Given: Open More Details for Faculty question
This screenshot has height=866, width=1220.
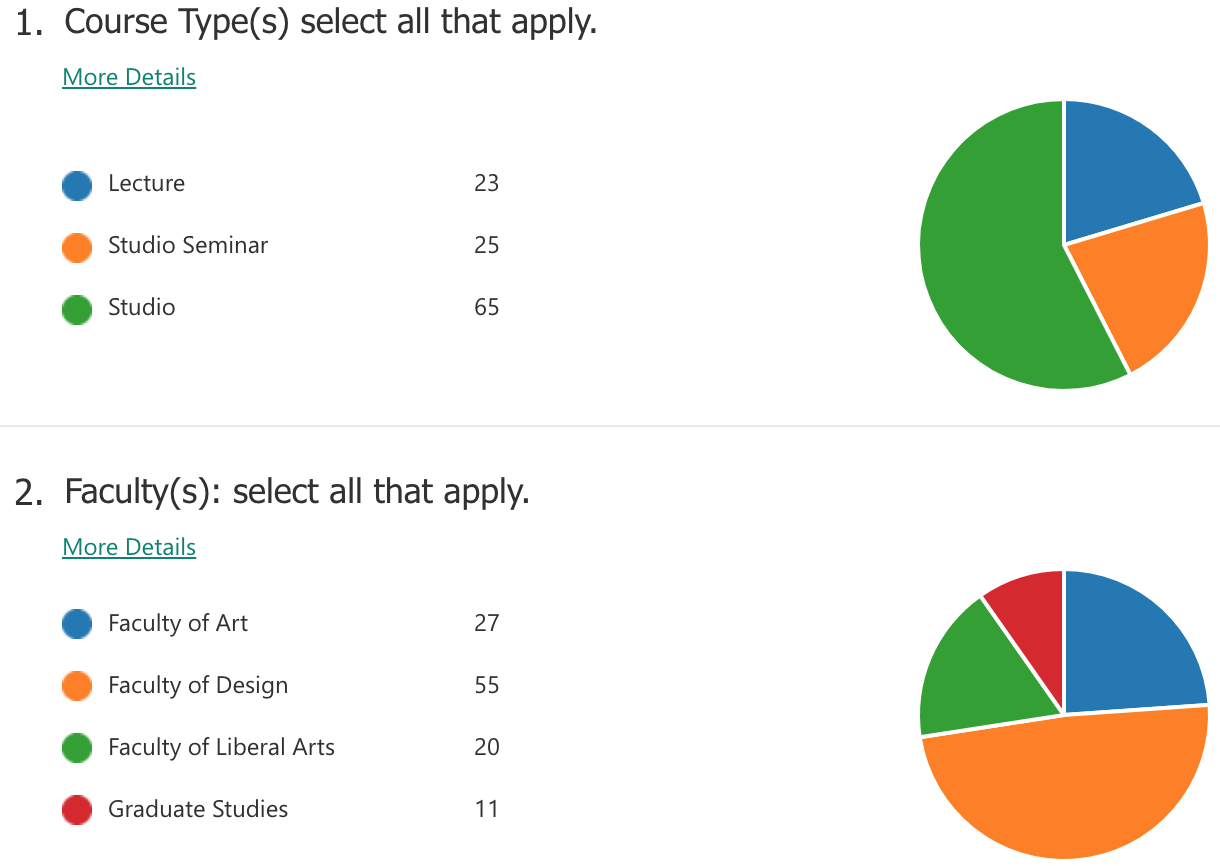Looking at the screenshot, I should point(129,547).
